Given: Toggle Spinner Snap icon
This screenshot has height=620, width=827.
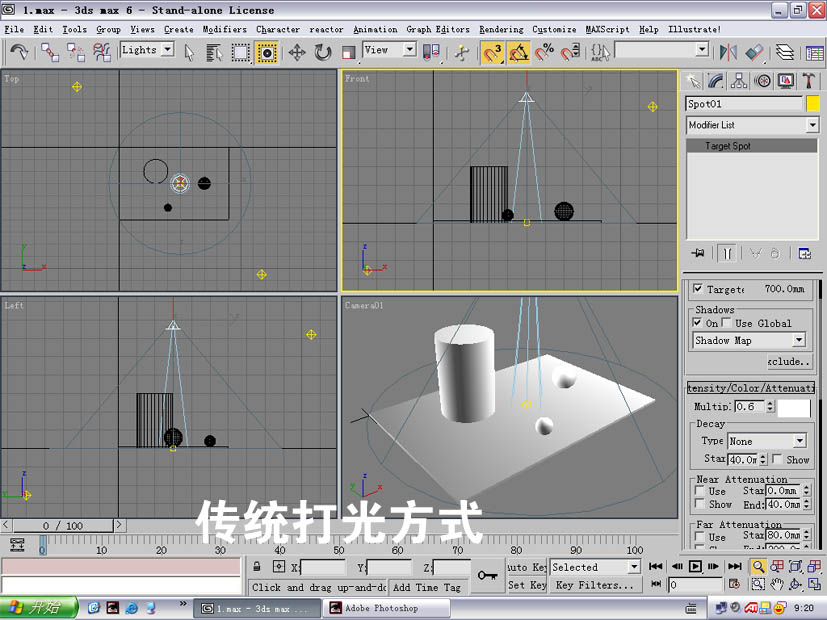Looking at the screenshot, I should pos(570,52).
